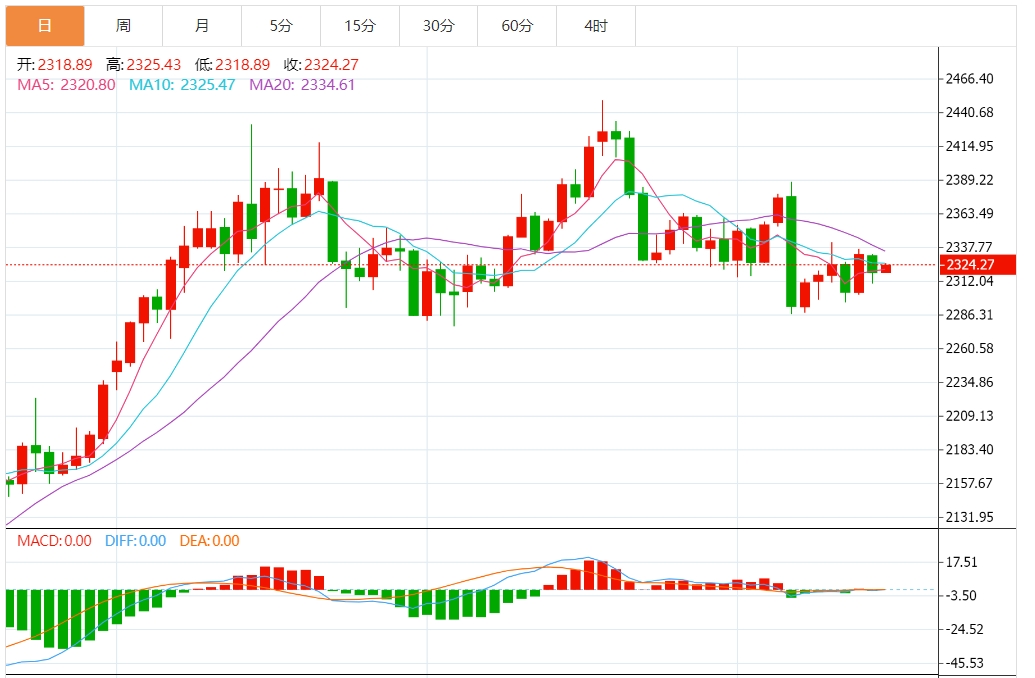Click the latest candlestick at the chart's right end
This screenshot has width=1035, height=678.
[886, 269]
